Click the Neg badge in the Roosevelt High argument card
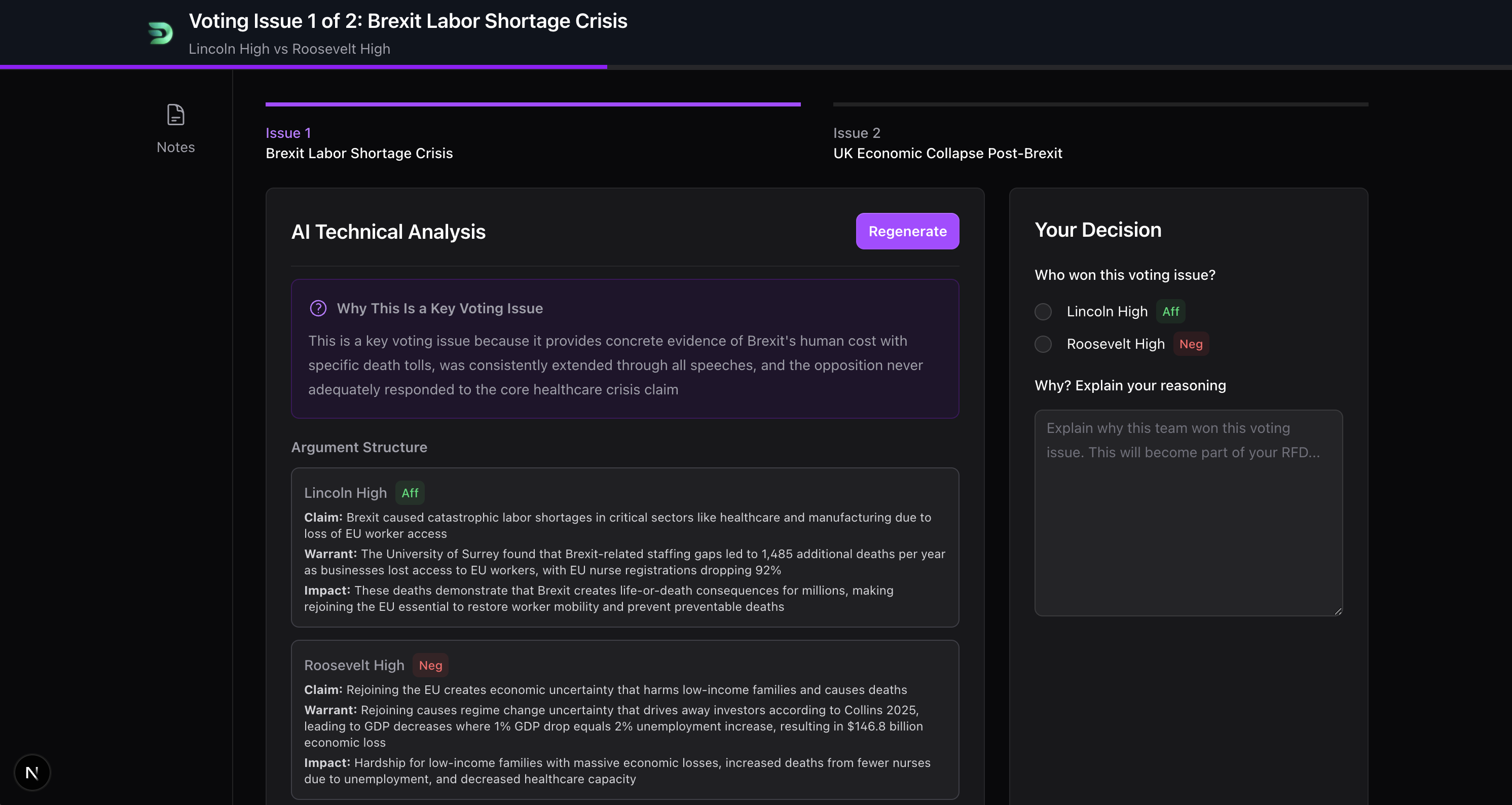This screenshot has width=1512, height=805. click(430, 665)
